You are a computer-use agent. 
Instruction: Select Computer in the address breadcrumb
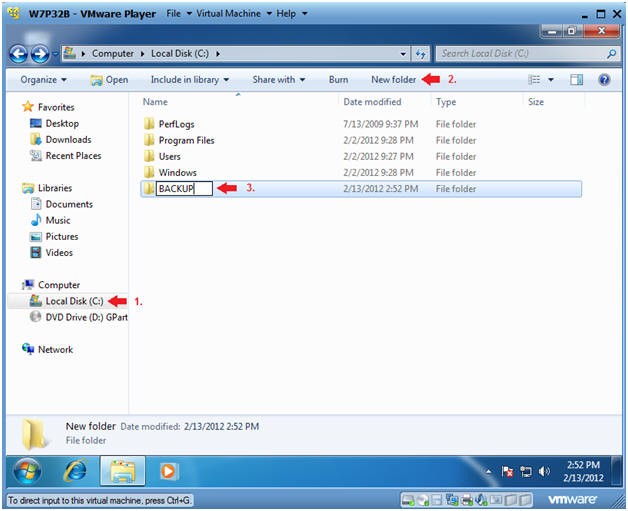pyautogui.click(x=113, y=54)
